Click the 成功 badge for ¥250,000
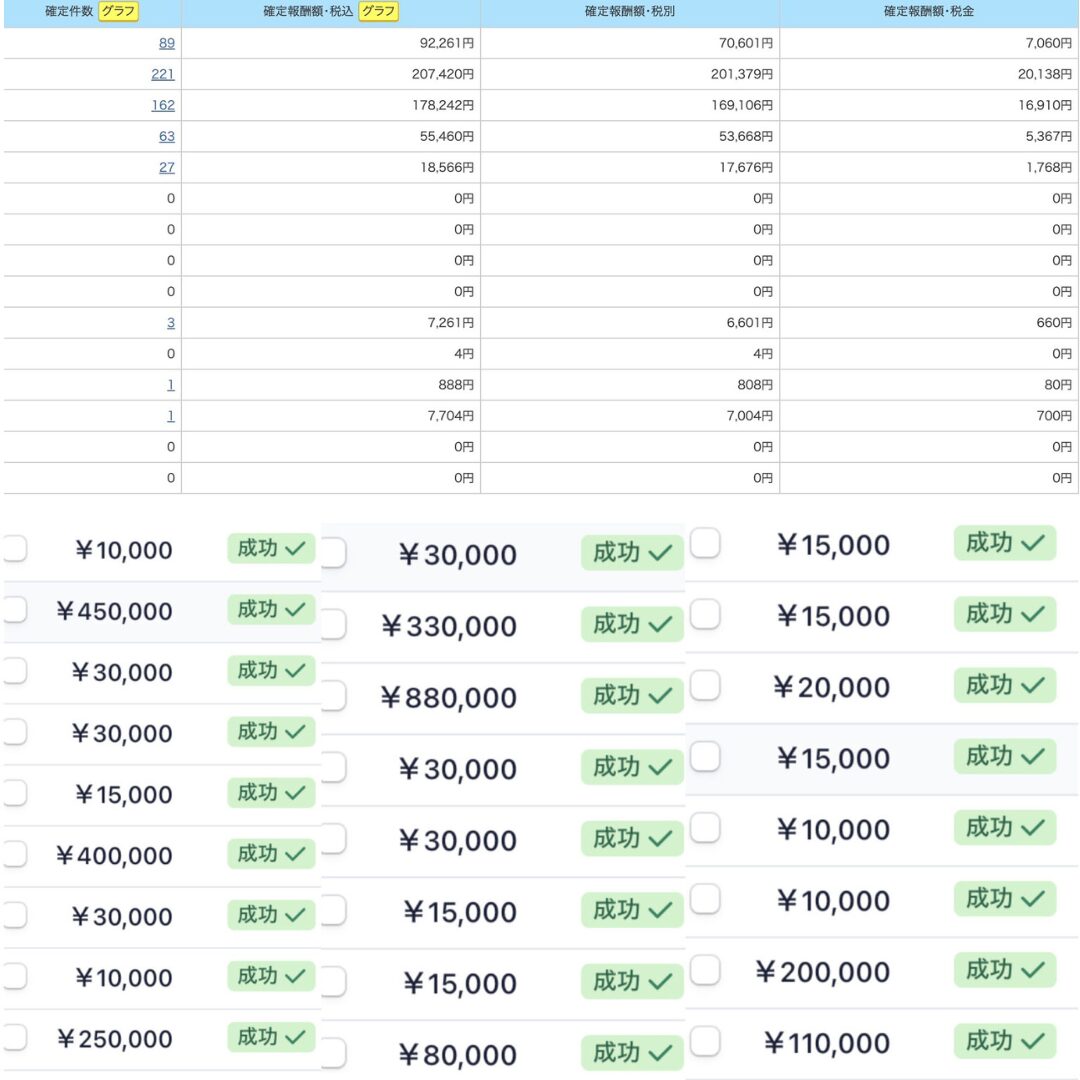This screenshot has height=1080, width=1080. point(271,1037)
